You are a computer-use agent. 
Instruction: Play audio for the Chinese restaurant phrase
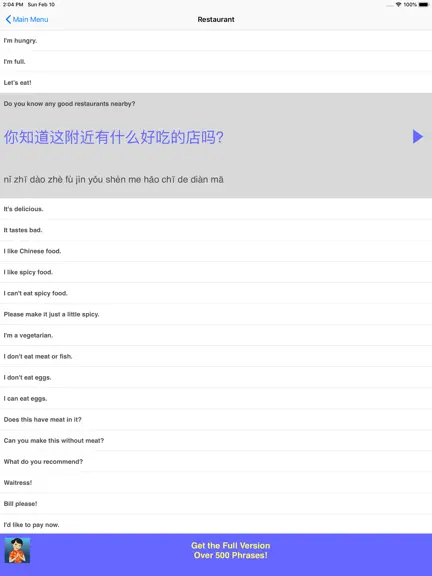pyautogui.click(x=418, y=137)
